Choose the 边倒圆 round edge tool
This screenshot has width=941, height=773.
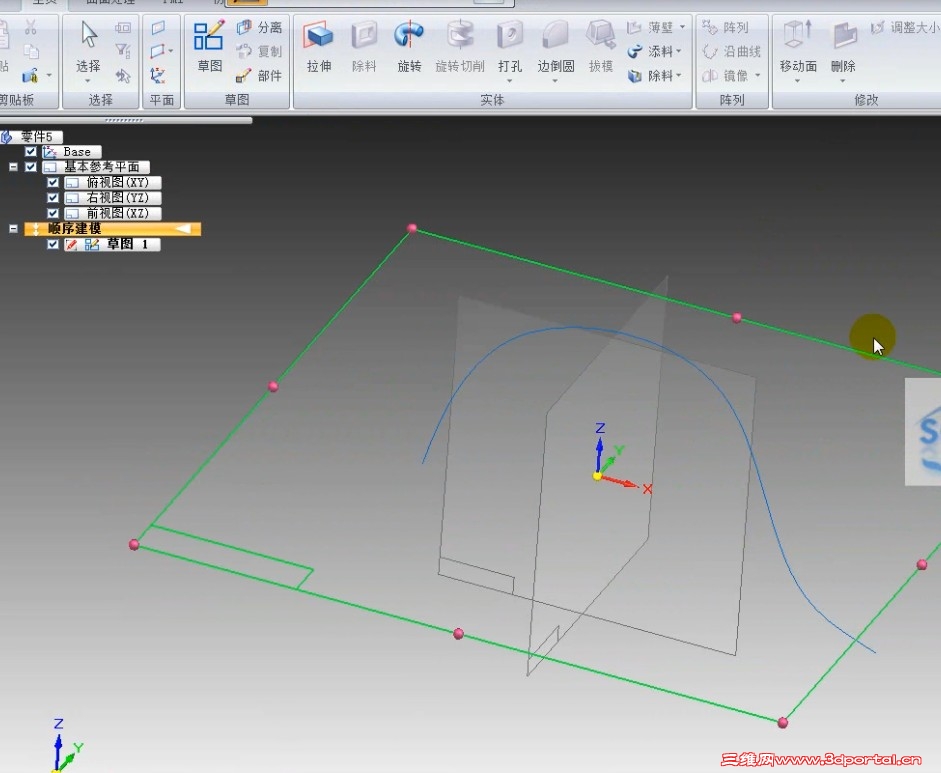[556, 48]
